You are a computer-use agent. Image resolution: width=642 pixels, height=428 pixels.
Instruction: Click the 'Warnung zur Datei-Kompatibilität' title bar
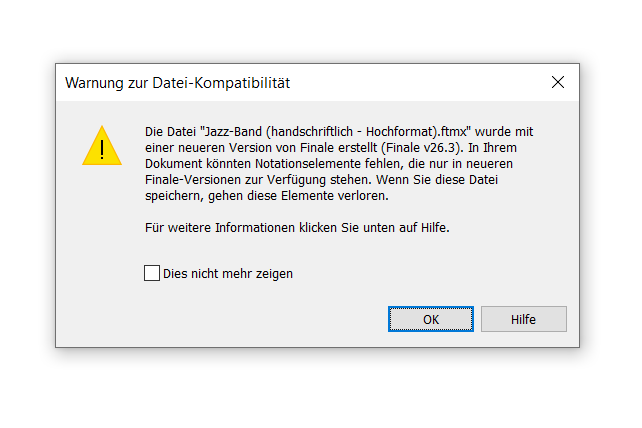click(303, 82)
